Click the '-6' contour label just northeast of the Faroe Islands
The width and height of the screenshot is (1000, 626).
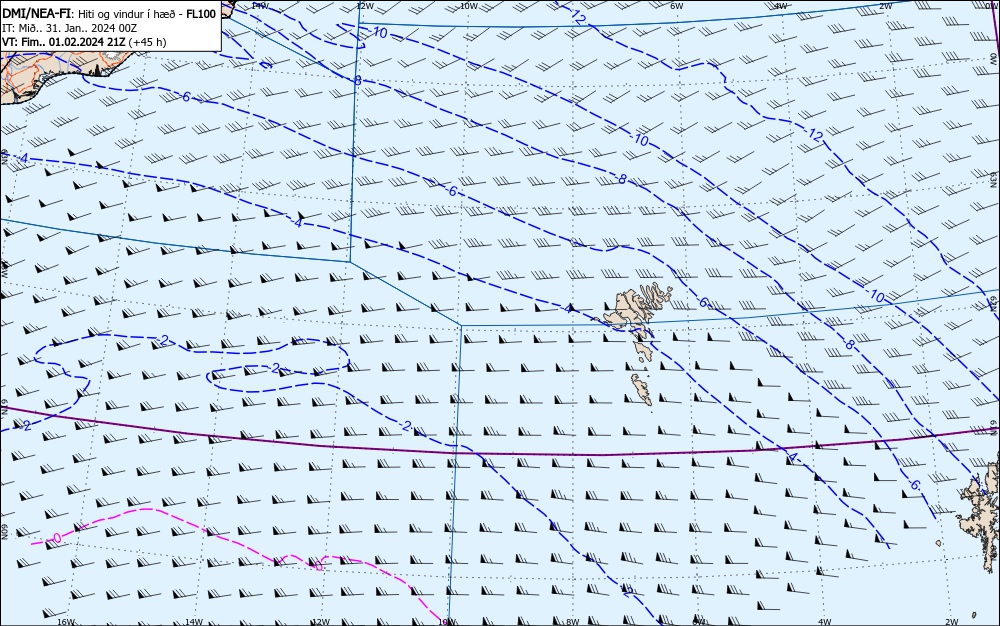(702, 302)
